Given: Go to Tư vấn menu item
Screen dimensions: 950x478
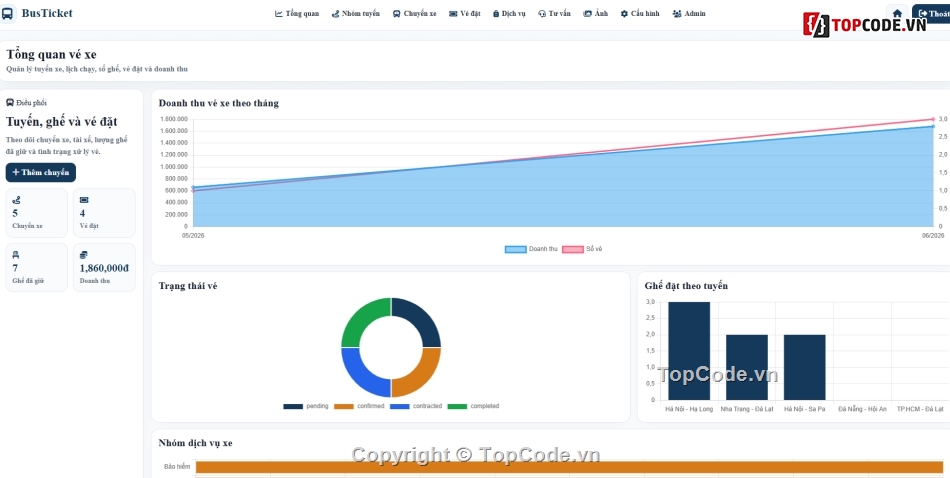Looking at the screenshot, I should click(x=554, y=13).
